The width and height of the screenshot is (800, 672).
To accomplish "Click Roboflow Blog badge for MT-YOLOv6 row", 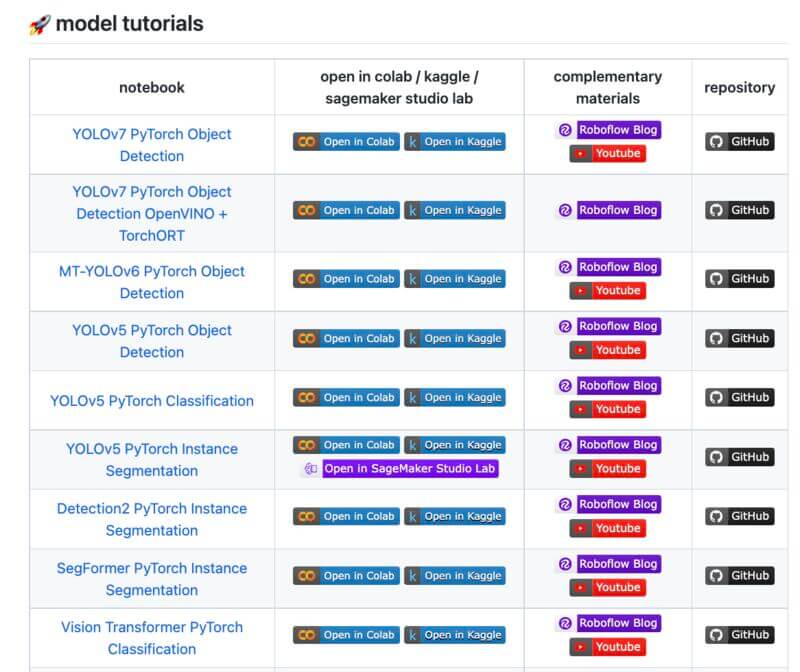I will [x=608, y=267].
